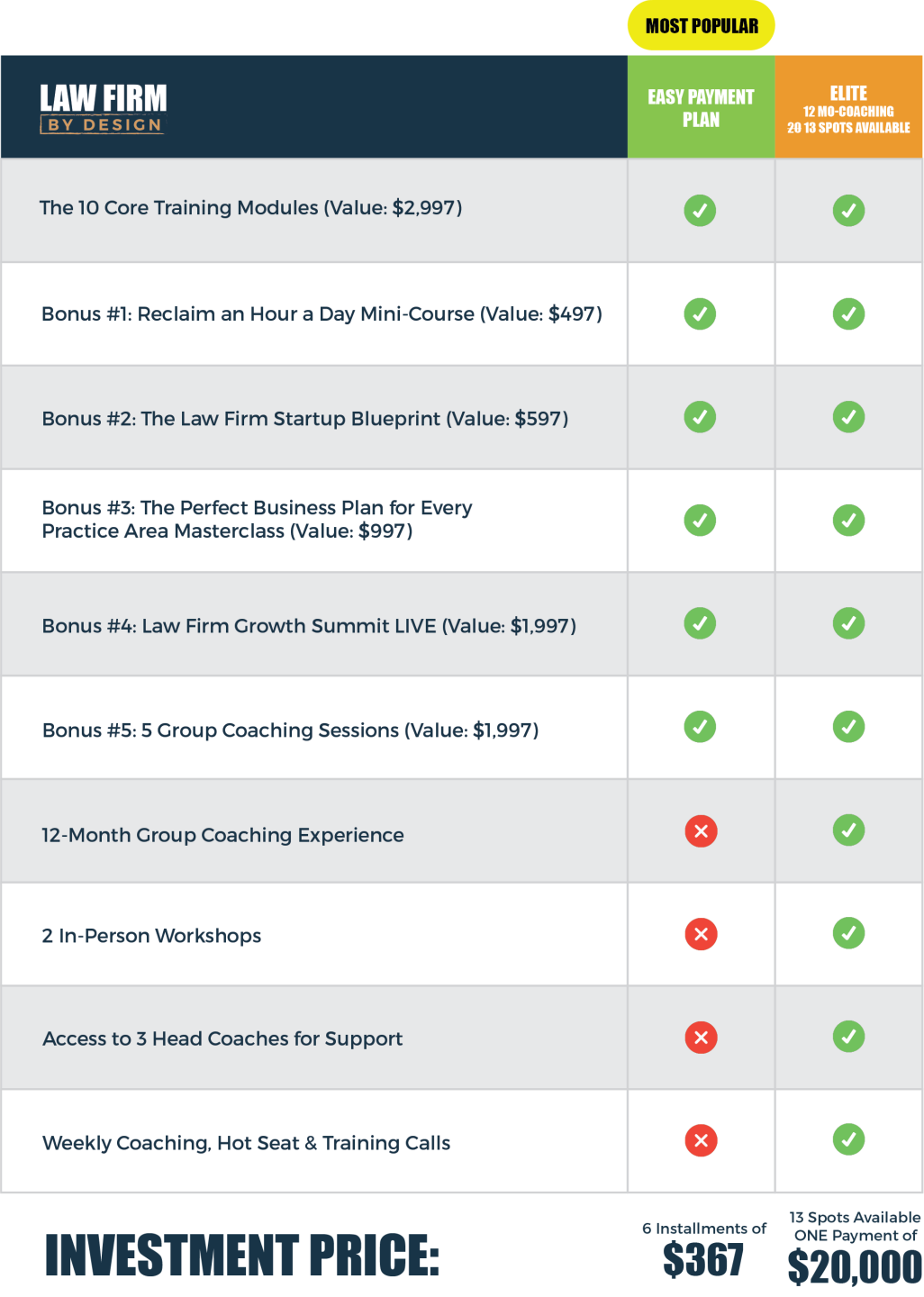Click red X for 12-Month Group Coaching
The width and height of the screenshot is (924, 1297).
point(701,830)
